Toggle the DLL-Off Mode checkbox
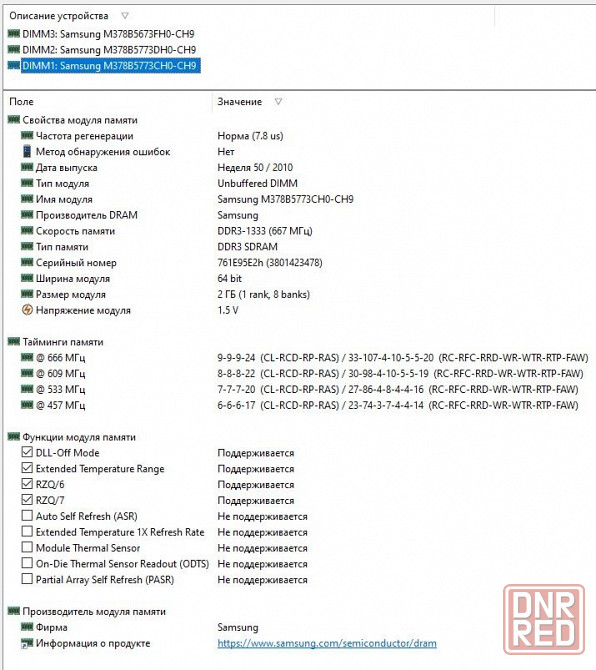596x670 pixels. pyautogui.click(x=27, y=452)
